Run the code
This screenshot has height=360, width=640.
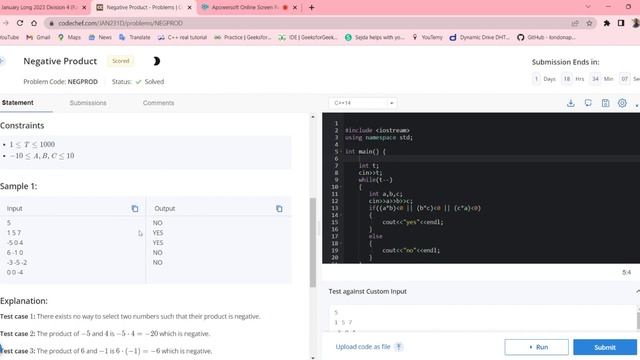point(536,347)
